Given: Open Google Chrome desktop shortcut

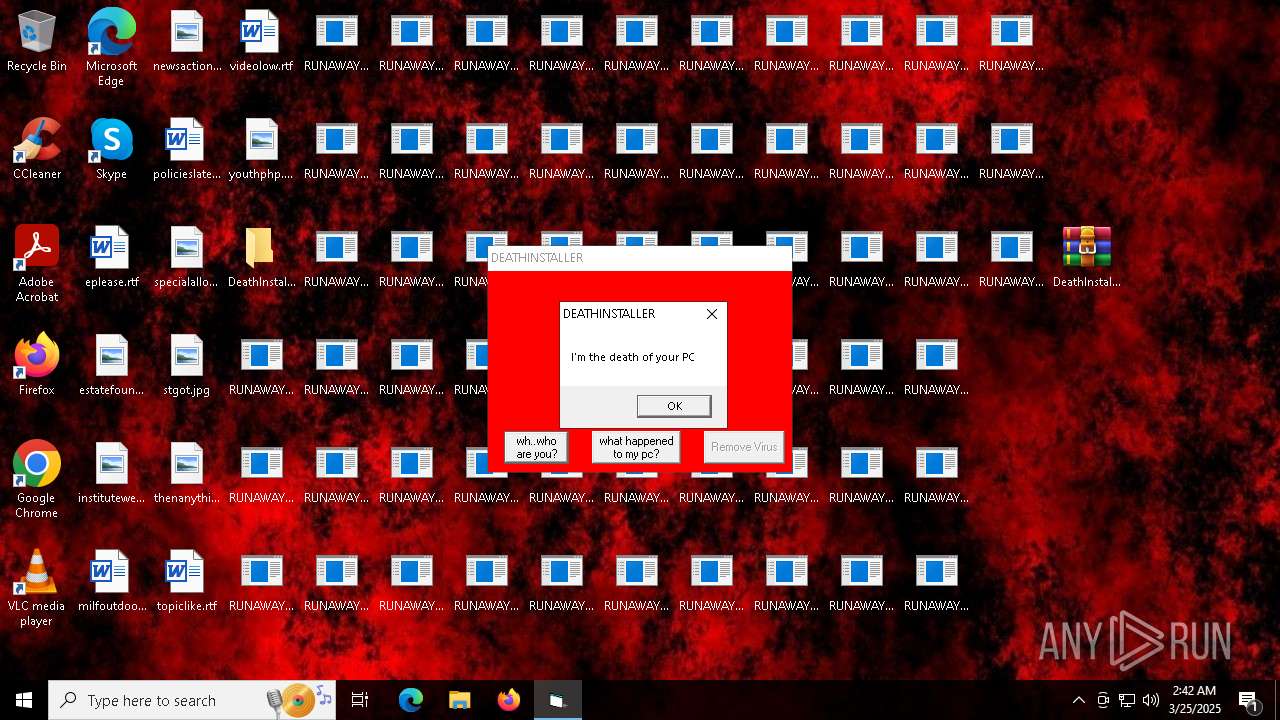Looking at the screenshot, I should tap(37, 480).
